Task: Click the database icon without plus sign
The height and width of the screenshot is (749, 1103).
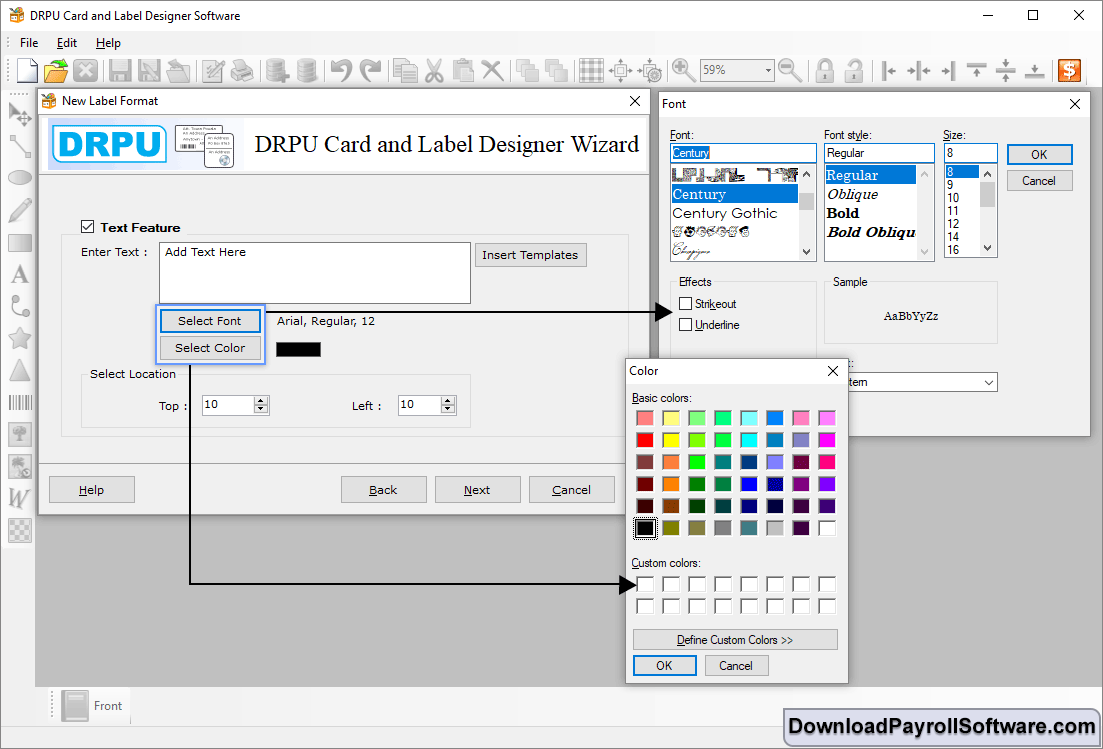Action: point(307,70)
